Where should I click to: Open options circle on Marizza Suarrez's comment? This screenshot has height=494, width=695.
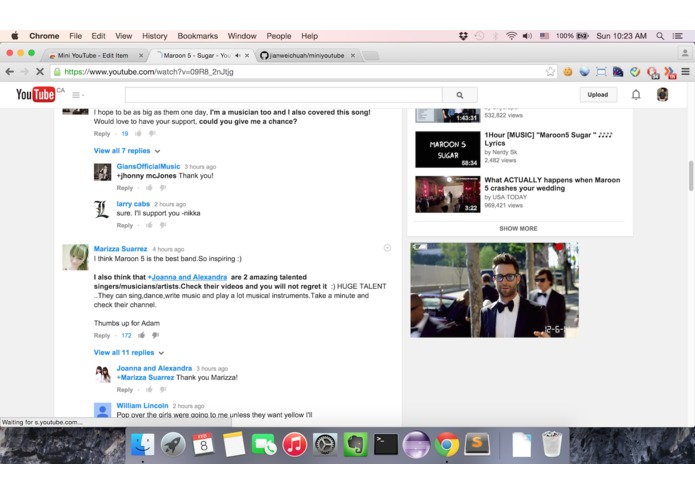pyautogui.click(x=387, y=248)
